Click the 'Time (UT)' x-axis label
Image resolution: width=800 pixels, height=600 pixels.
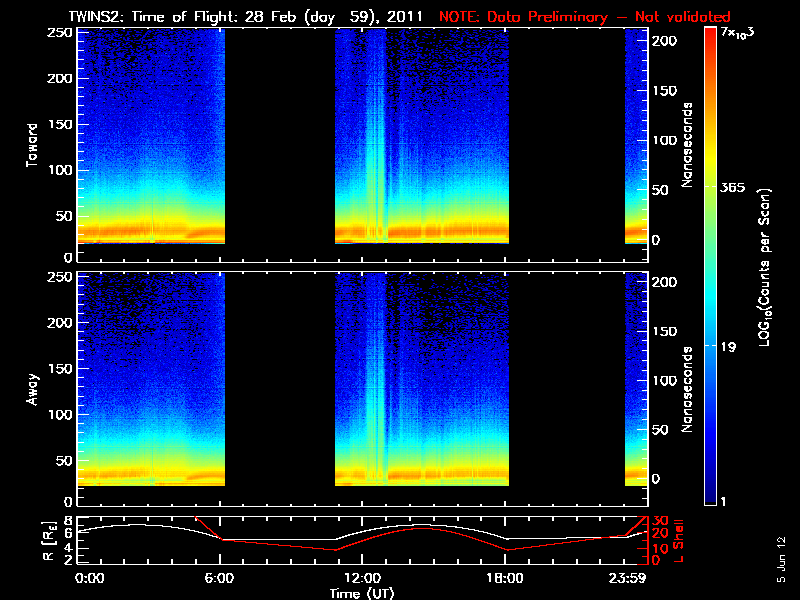364,593
